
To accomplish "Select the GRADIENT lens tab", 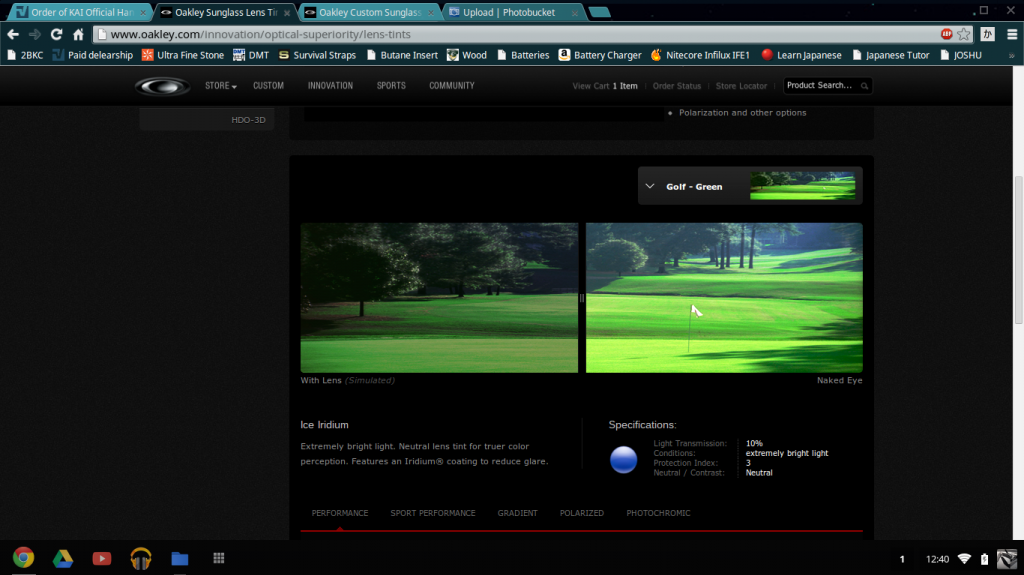I will (517, 513).
